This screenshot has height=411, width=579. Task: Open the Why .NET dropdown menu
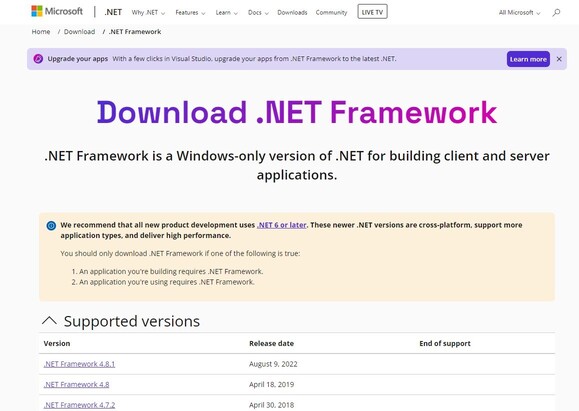click(148, 13)
